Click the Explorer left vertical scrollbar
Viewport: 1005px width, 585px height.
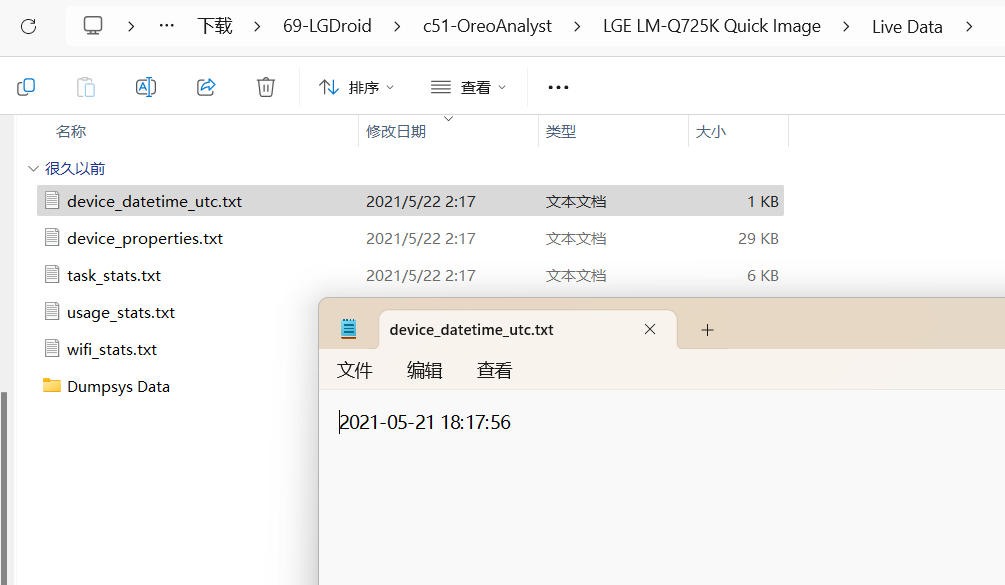click(x=4, y=487)
